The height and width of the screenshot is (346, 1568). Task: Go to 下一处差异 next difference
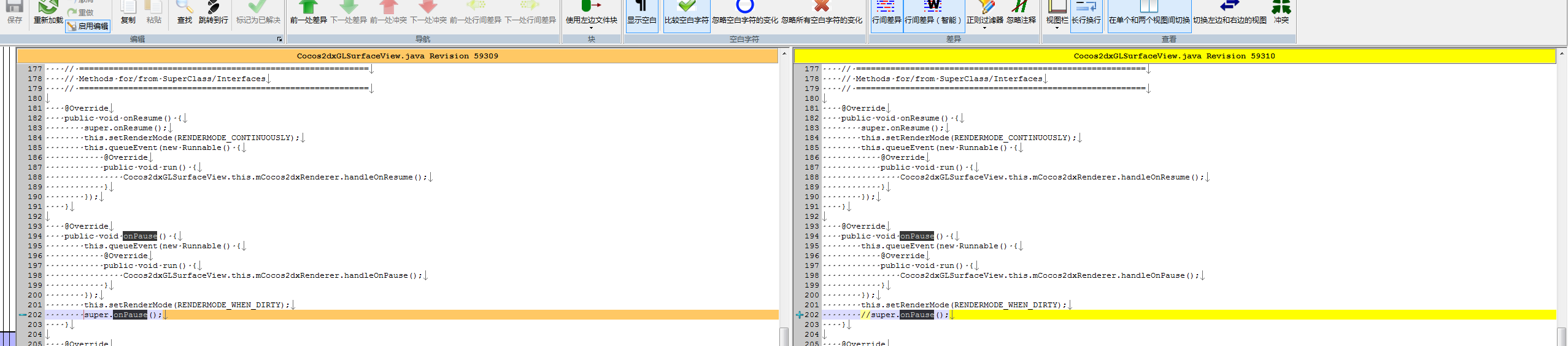tap(349, 12)
